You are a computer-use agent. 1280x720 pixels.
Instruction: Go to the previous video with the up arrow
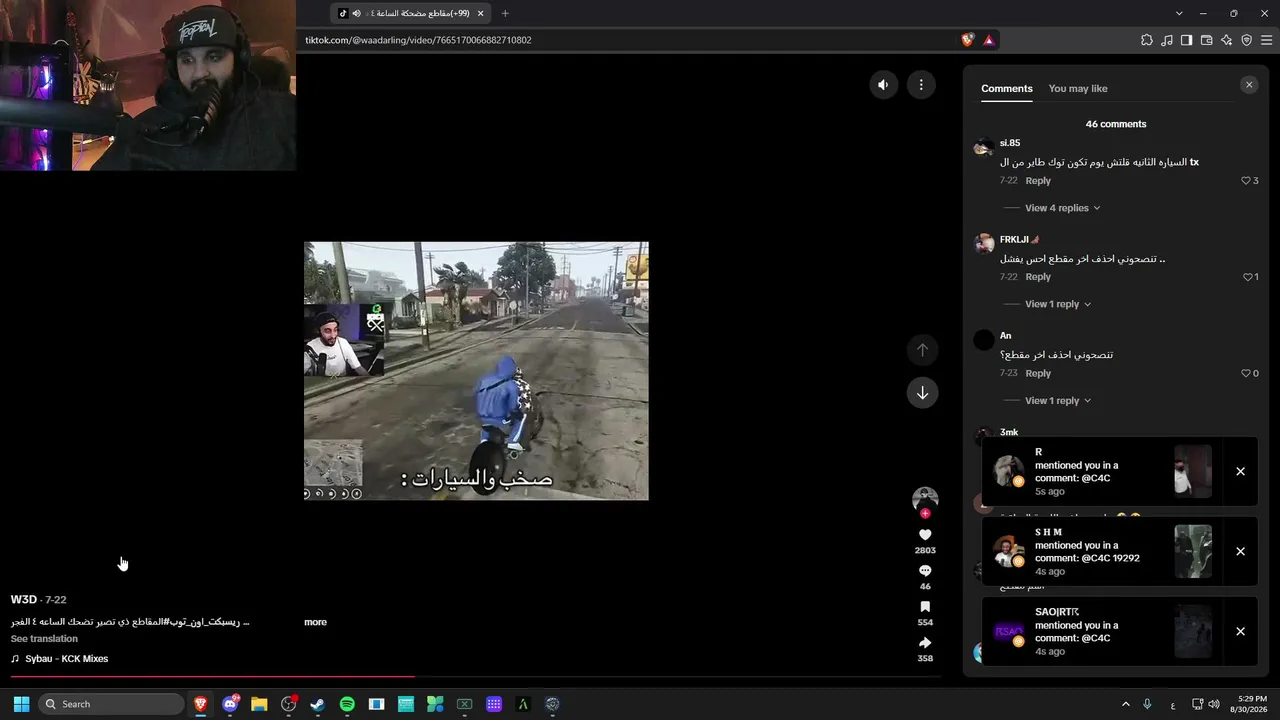(x=922, y=350)
